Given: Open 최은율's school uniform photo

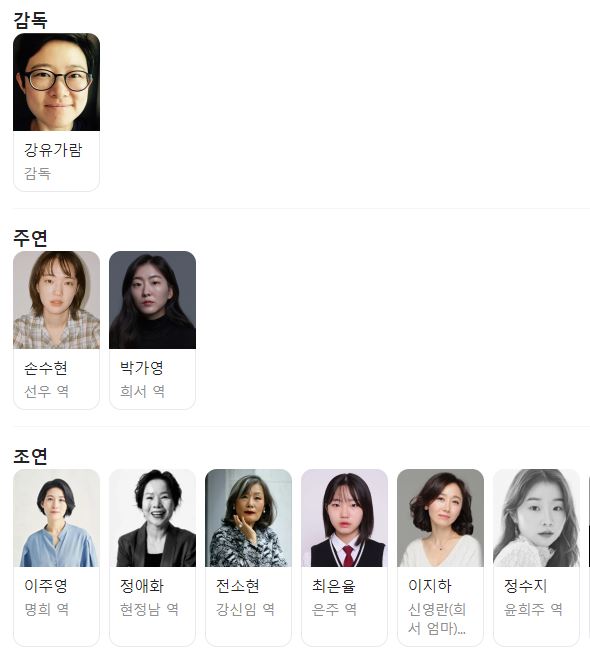Looking at the screenshot, I should coord(344,518).
